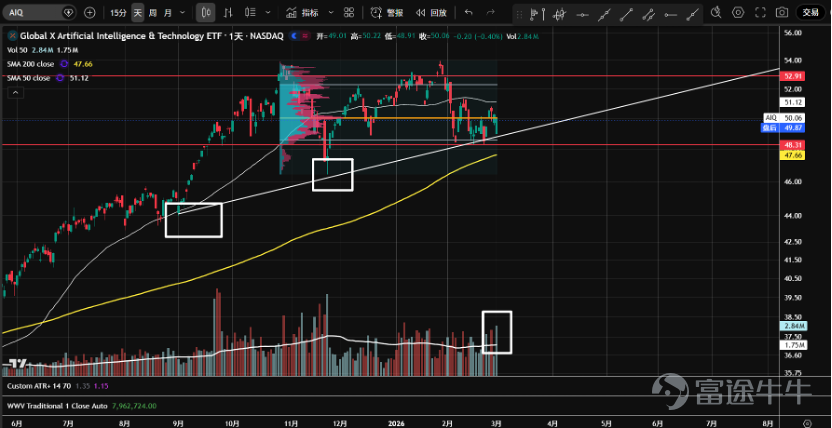Switch to 天 daily interval
The width and height of the screenshot is (832, 428).
[x=137, y=12]
